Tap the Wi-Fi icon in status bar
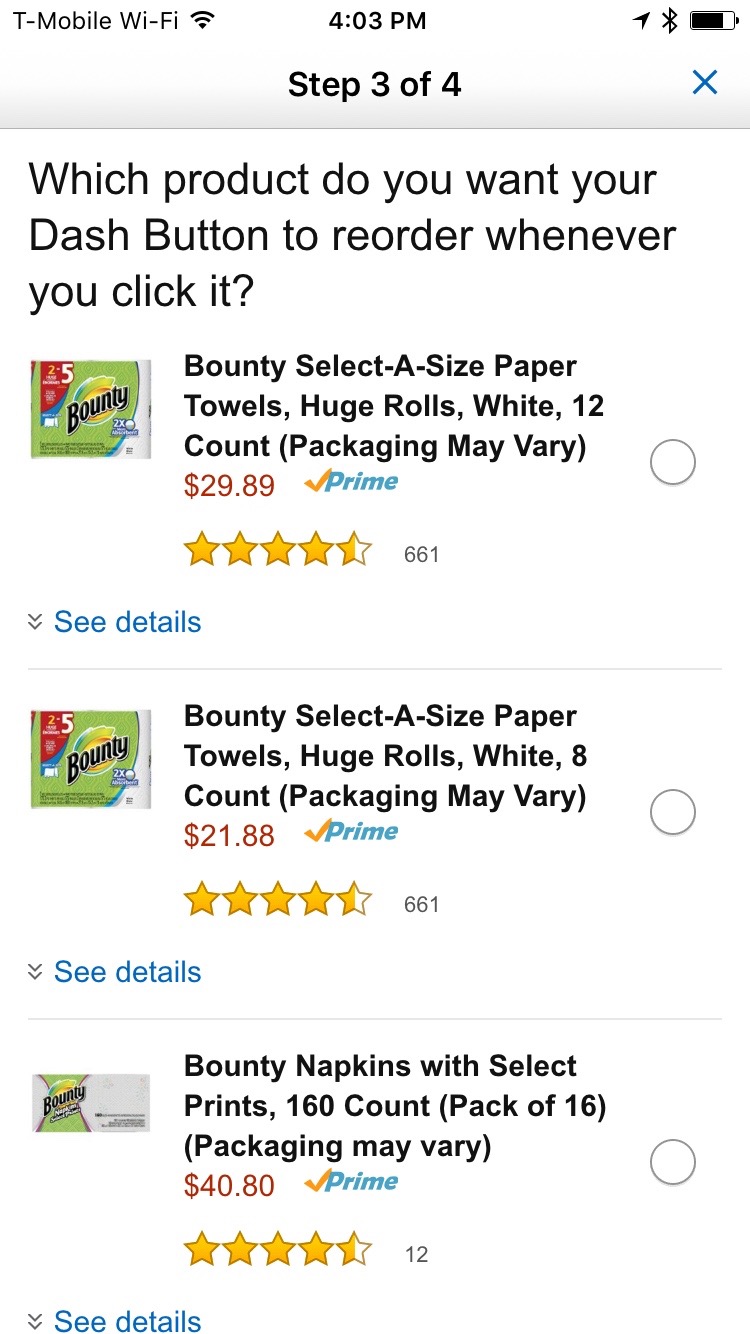 [203, 20]
